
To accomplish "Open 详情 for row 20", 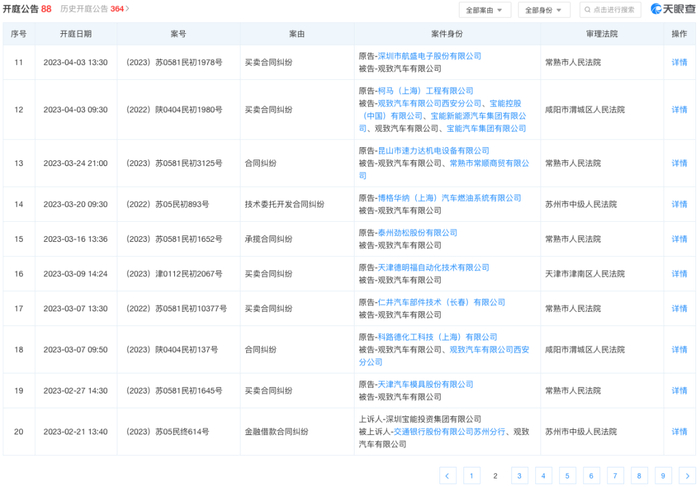I will click(679, 432).
